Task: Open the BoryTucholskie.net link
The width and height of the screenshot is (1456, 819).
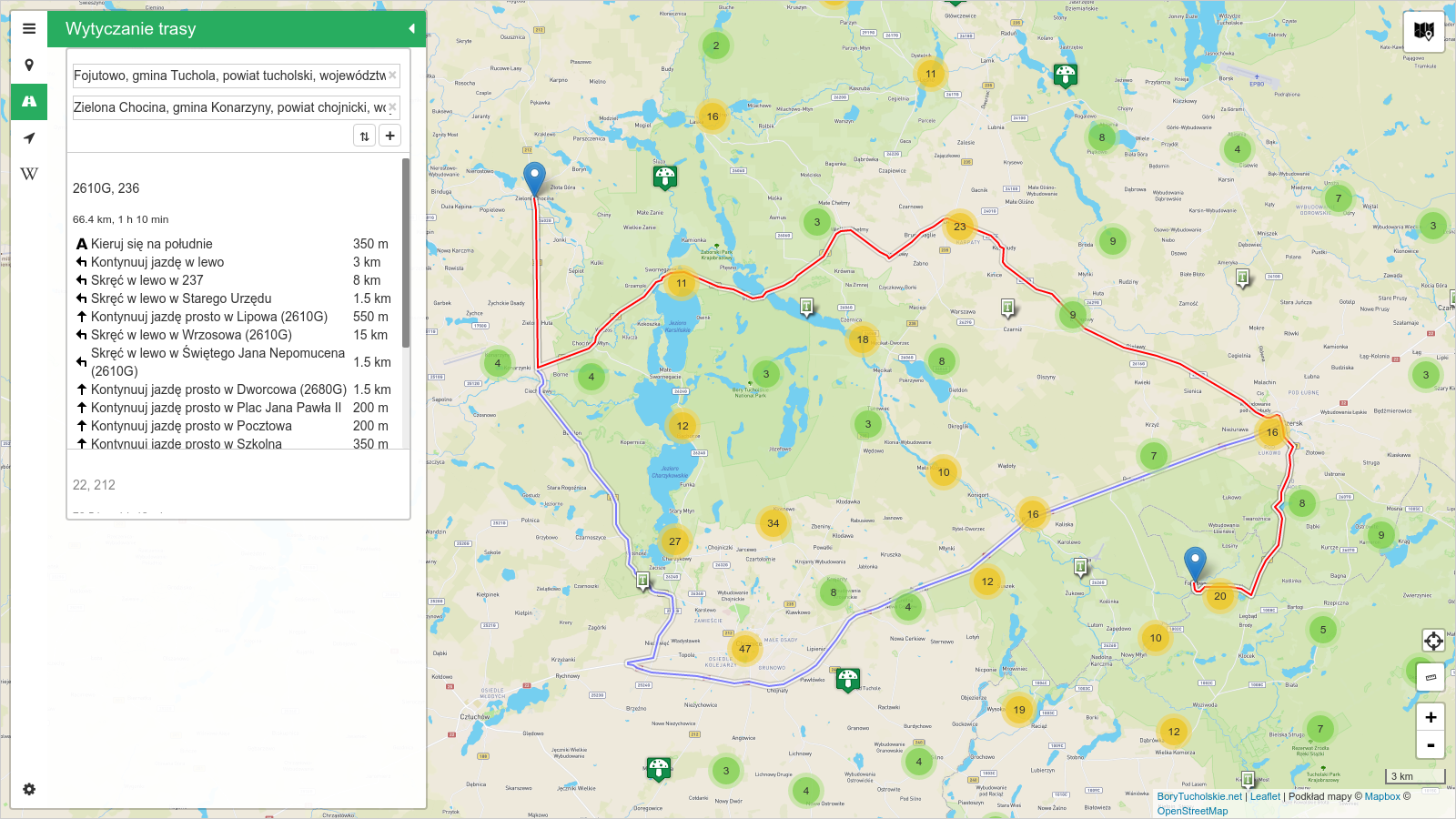Action: [x=1198, y=796]
